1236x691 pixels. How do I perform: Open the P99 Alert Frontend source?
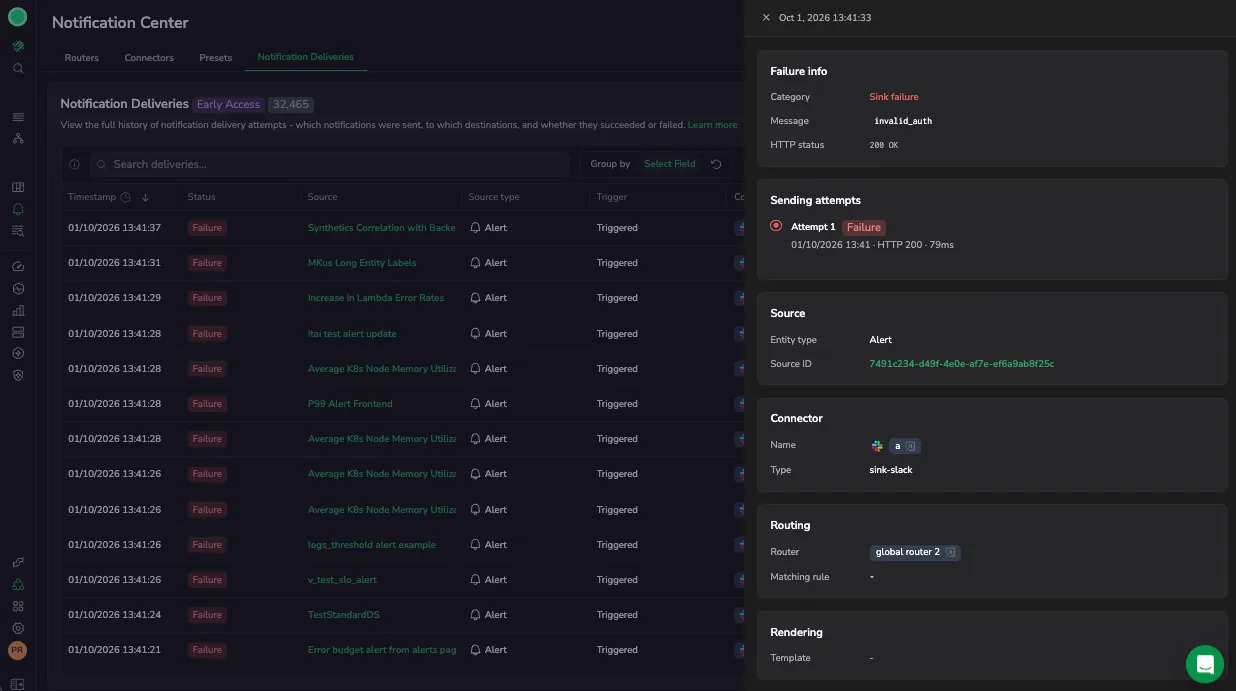(x=350, y=404)
